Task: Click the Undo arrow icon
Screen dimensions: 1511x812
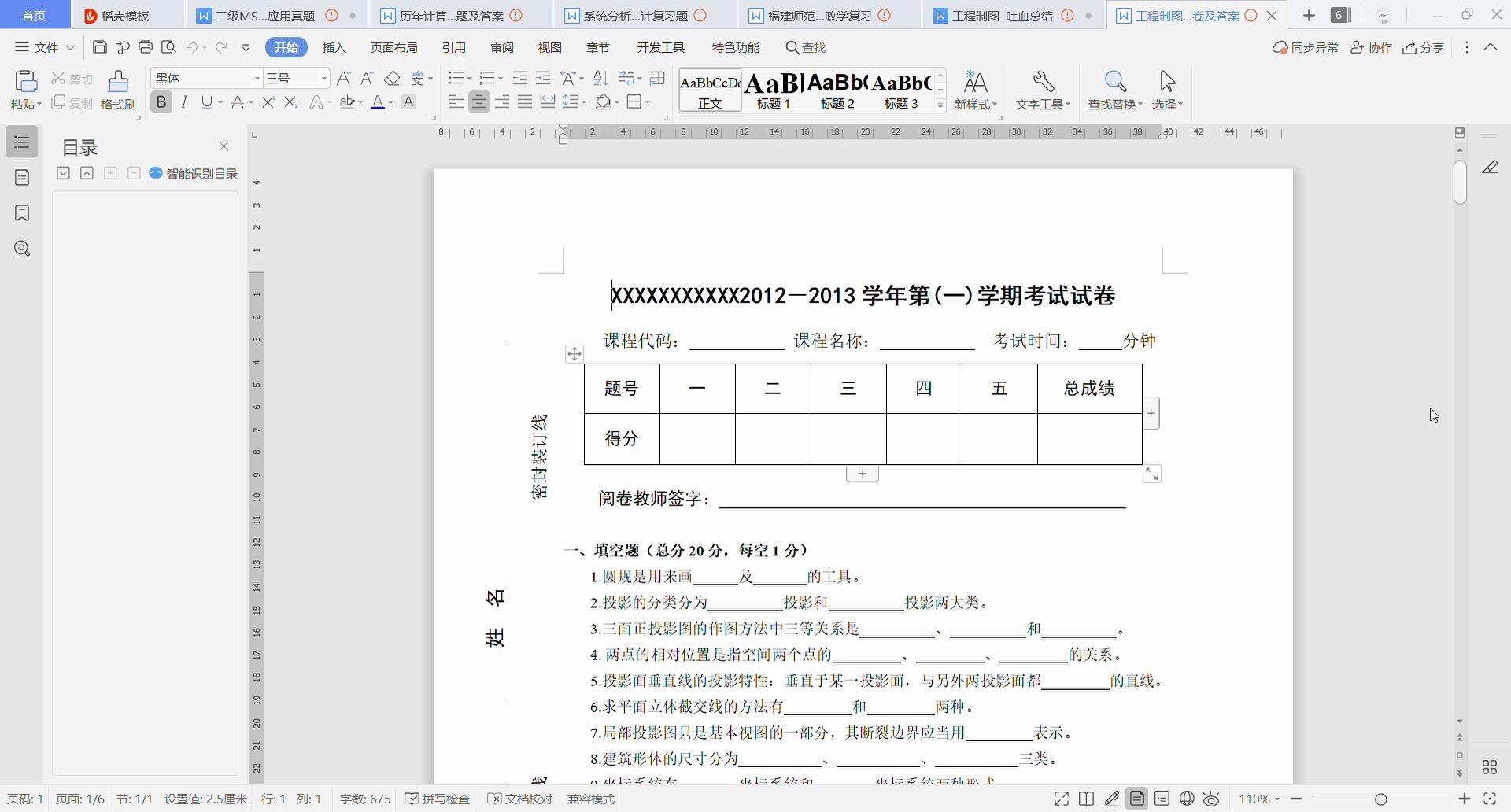Action: coord(191,47)
